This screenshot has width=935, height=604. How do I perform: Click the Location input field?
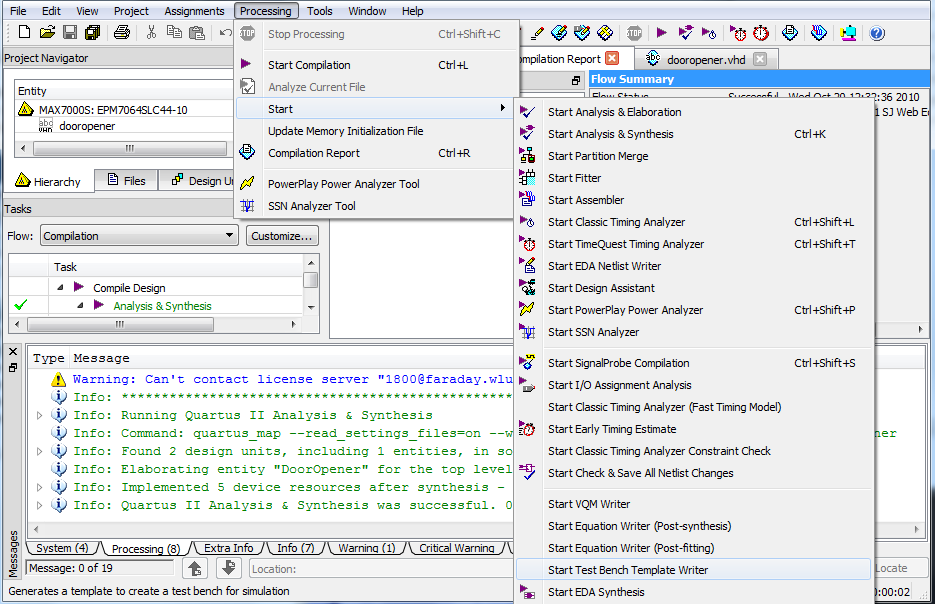coord(382,569)
